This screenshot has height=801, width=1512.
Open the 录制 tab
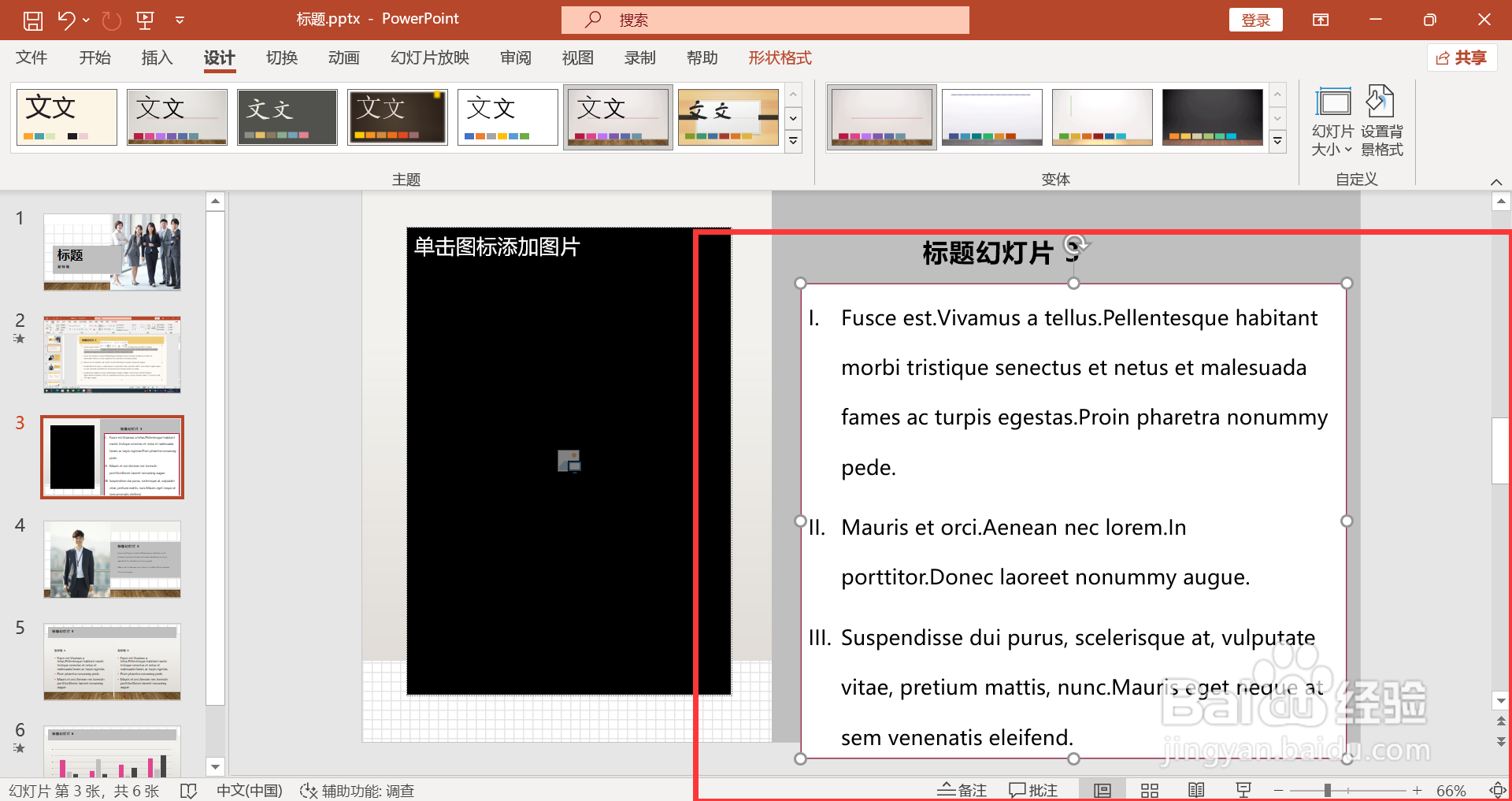[639, 57]
